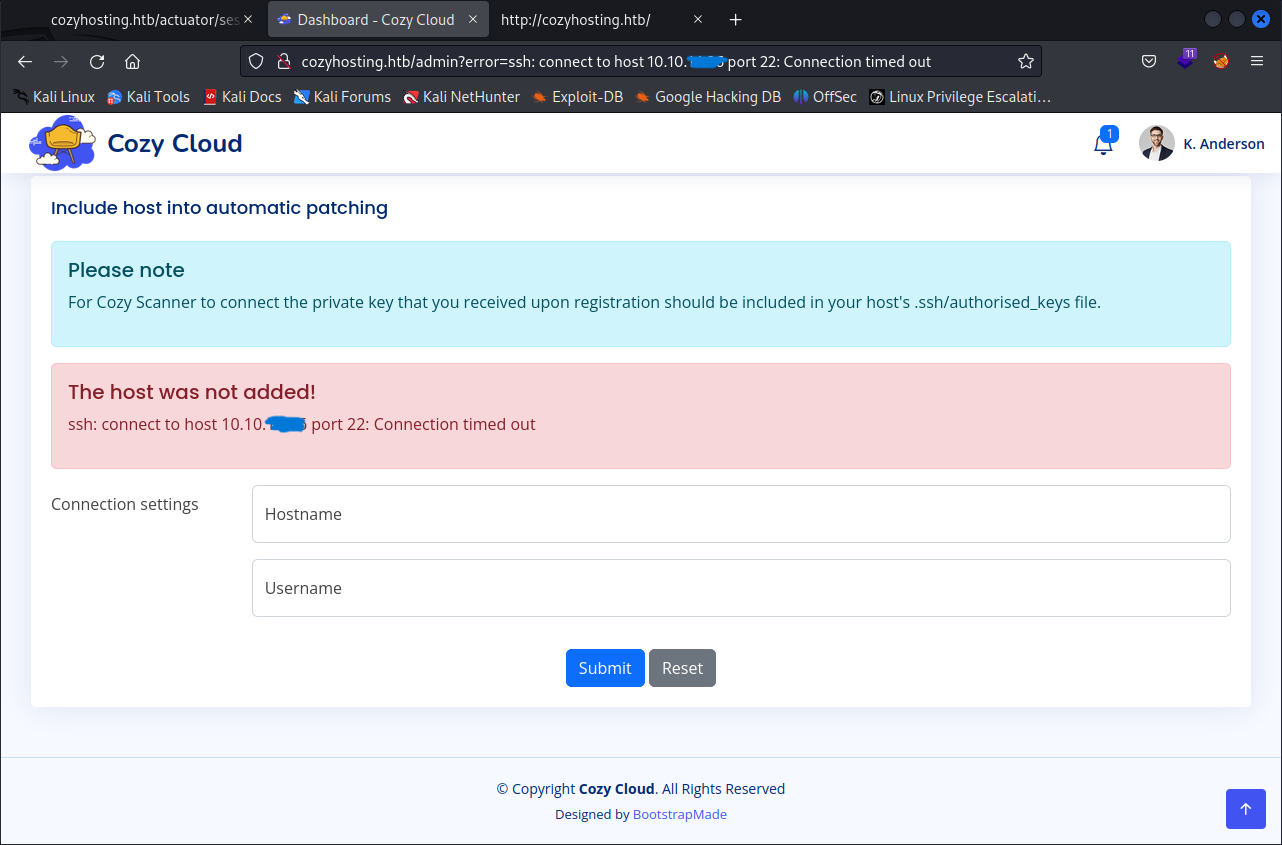Open the Exploit-DB bookmark

point(578,97)
